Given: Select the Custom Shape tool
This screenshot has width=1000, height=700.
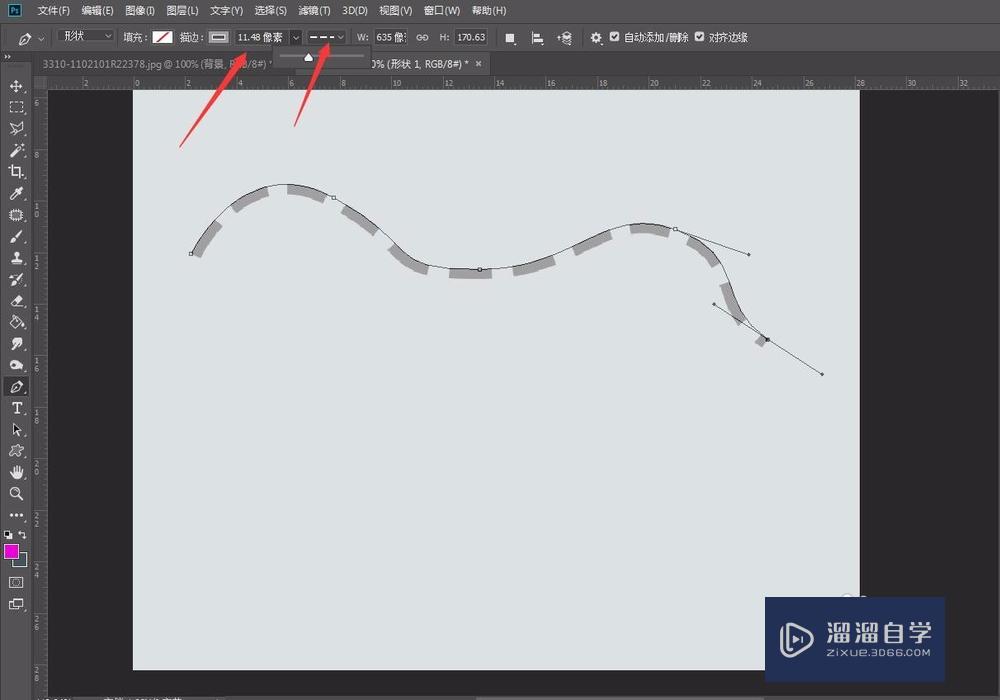Looking at the screenshot, I should (x=17, y=451).
